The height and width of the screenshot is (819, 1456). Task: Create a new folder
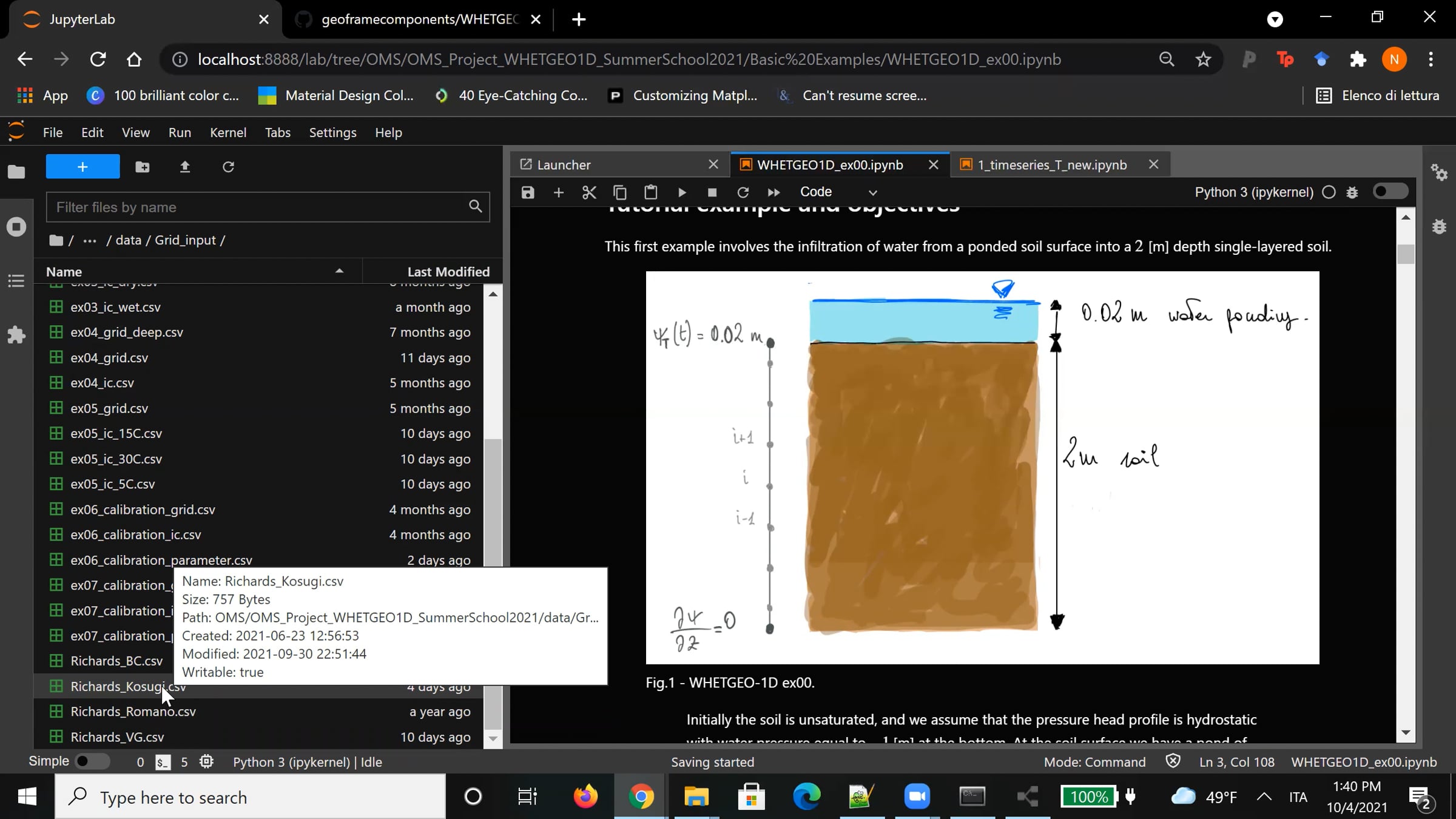click(x=143, y=167)
